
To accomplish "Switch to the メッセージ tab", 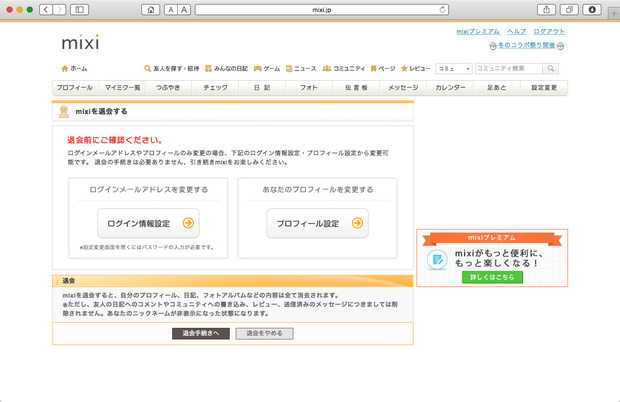I will 402,88.
